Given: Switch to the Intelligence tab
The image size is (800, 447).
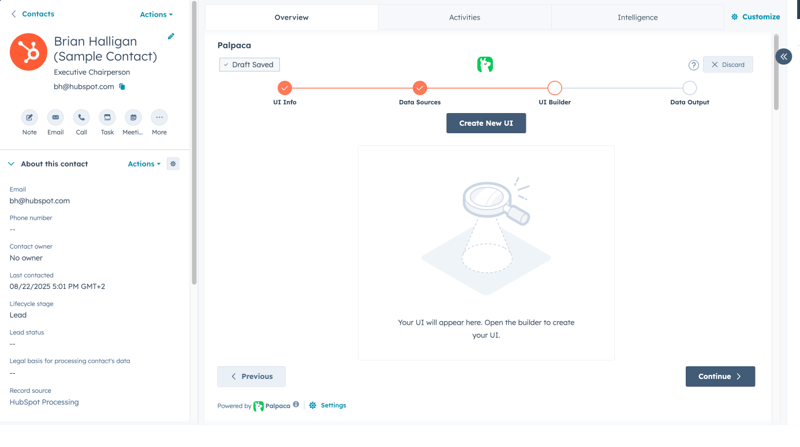Looking at the screenshot, I should [637, 17].
